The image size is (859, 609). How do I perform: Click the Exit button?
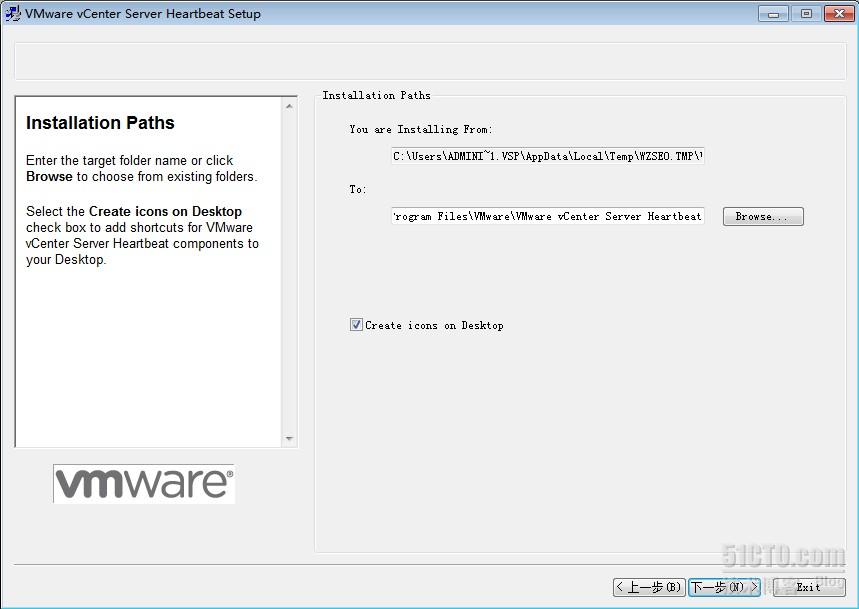pos(809,587)
